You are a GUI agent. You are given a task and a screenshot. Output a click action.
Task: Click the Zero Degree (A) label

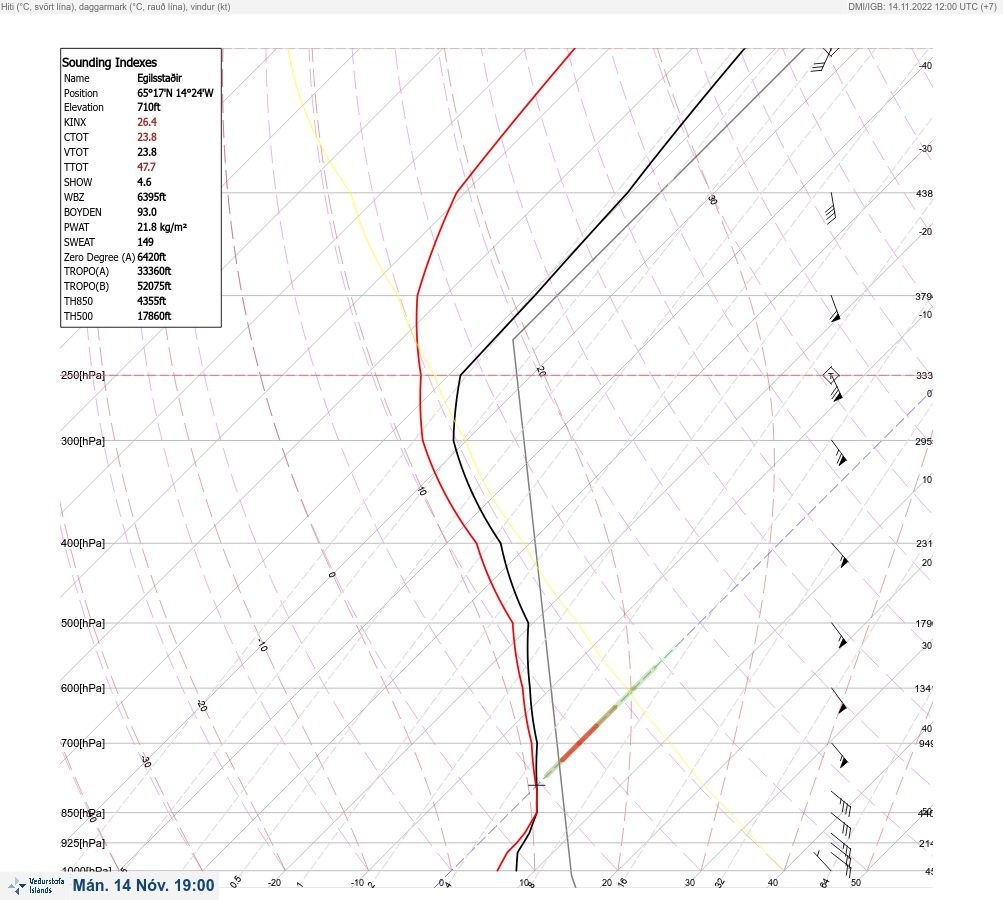[x=99, y=257]
